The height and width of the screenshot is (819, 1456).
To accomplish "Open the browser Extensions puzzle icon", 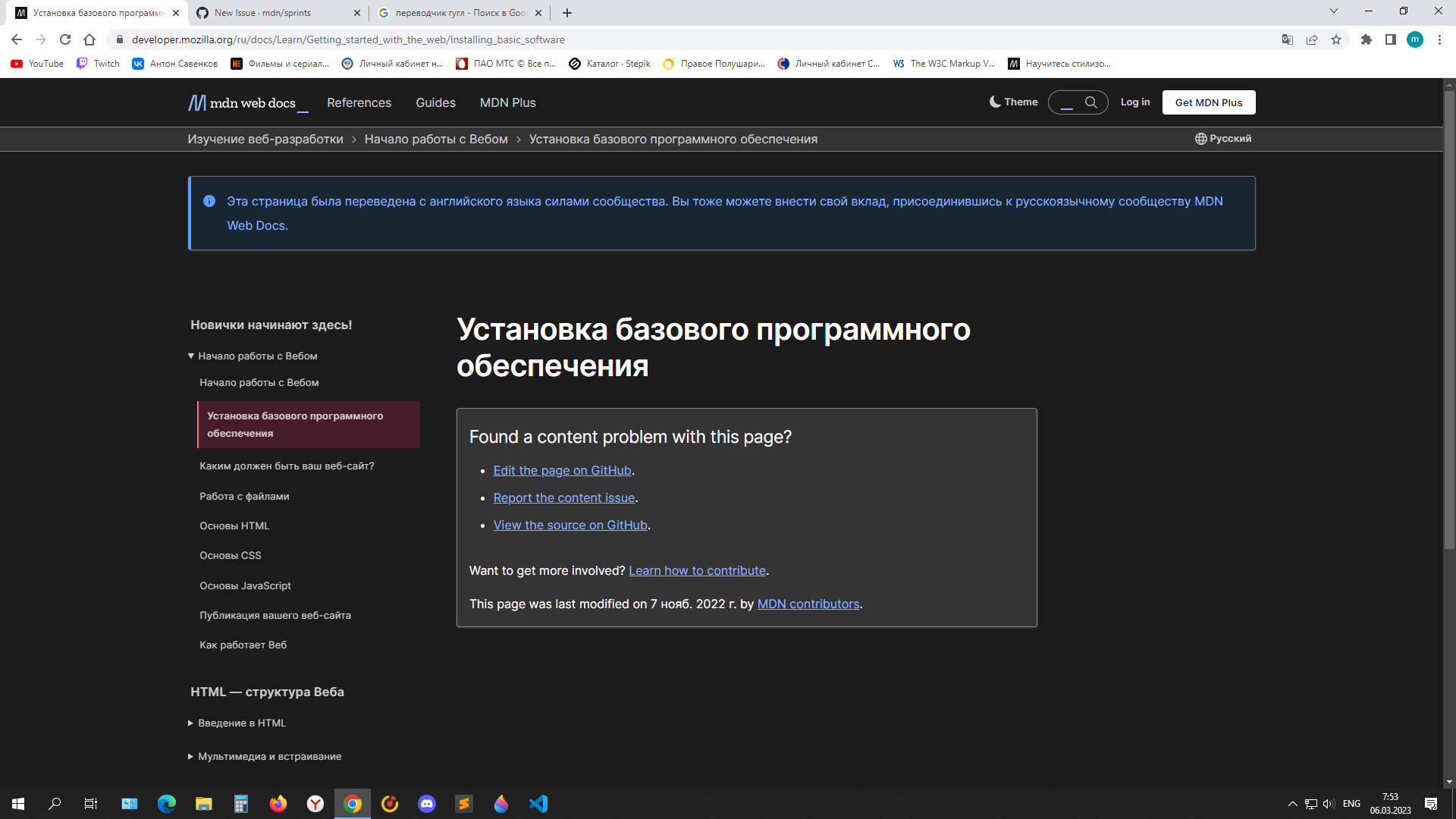I will [1367, 39].
